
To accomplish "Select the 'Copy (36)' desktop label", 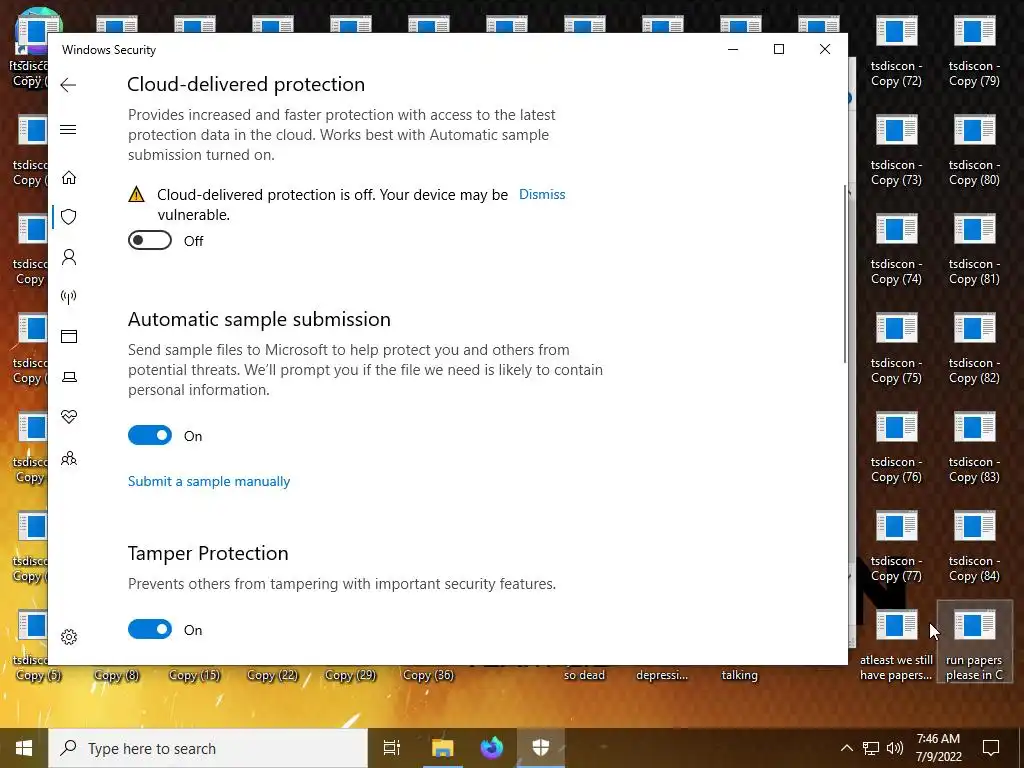I will (x=428, y=675).
